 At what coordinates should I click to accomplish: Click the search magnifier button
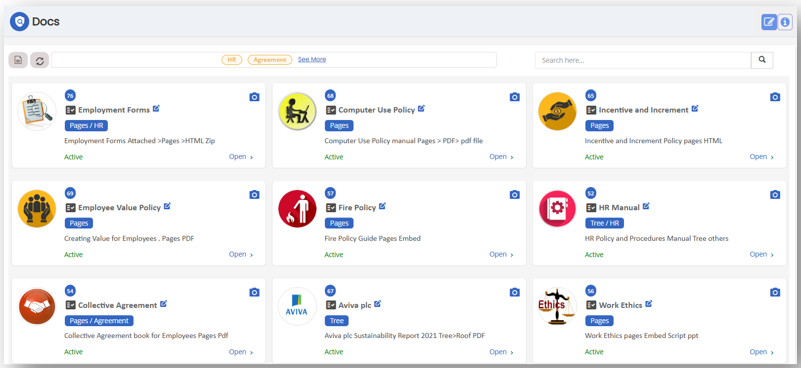click(762, 60)
